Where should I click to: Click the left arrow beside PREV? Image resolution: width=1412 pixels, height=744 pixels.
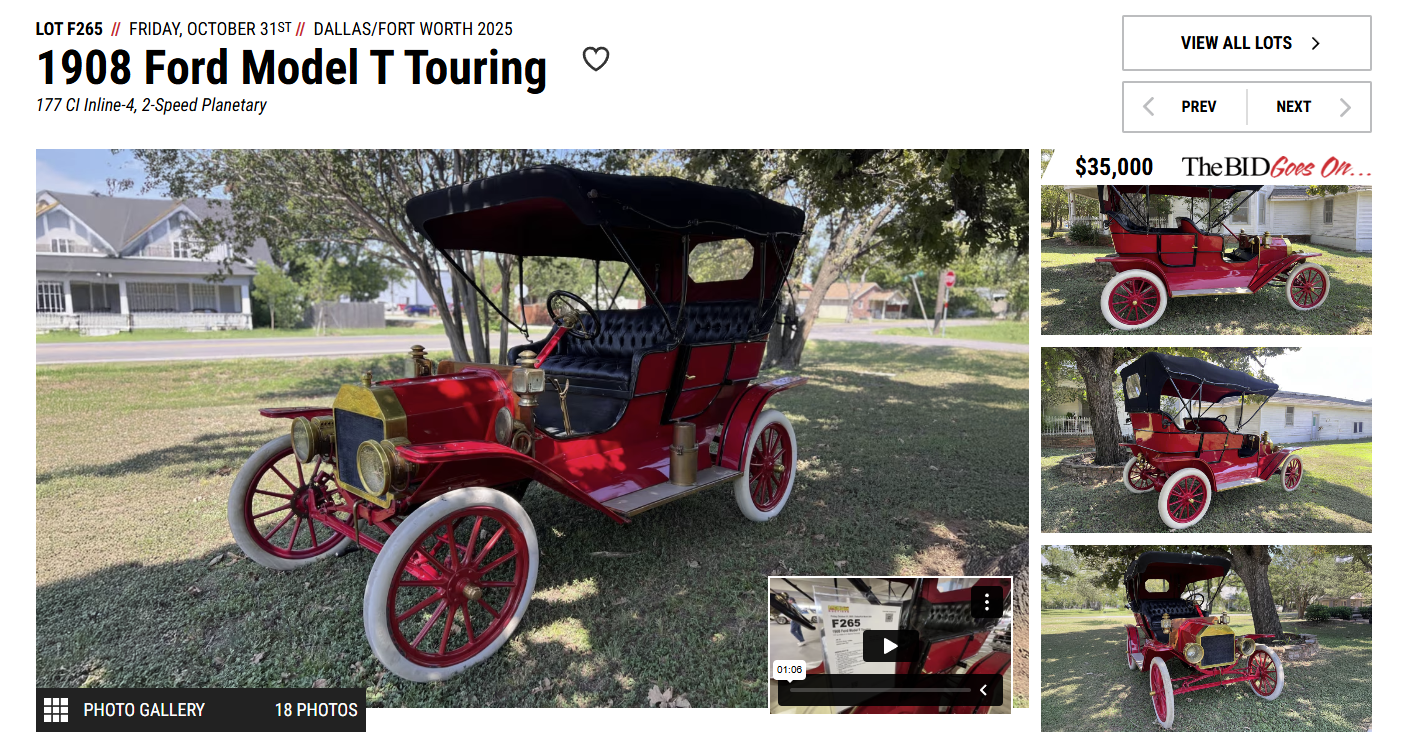point(1149,107)
